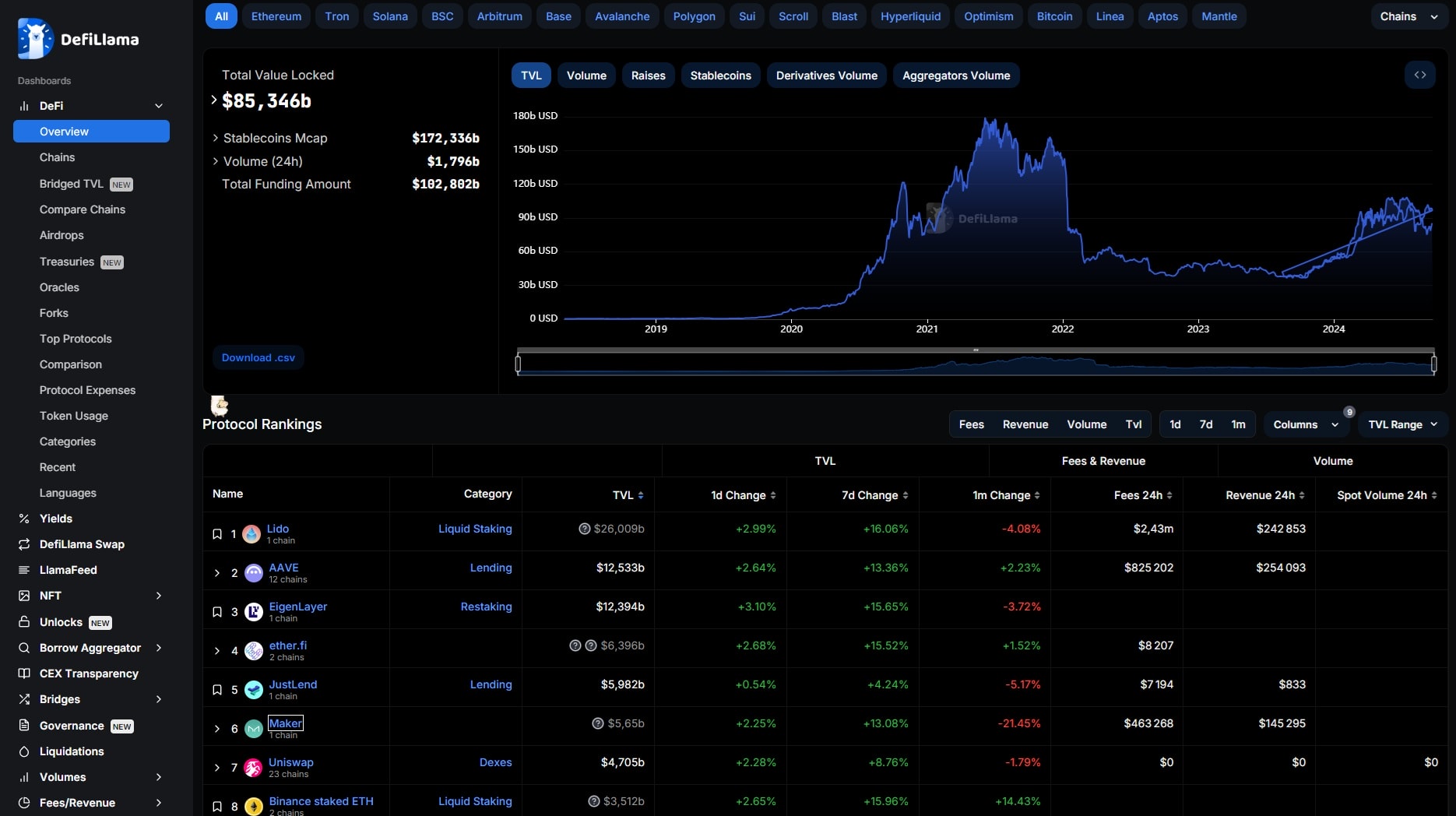Viewport: 1456px width, 816px height.
Task: Open the Uniswap protocol link
Action: (x=291, y=762)
